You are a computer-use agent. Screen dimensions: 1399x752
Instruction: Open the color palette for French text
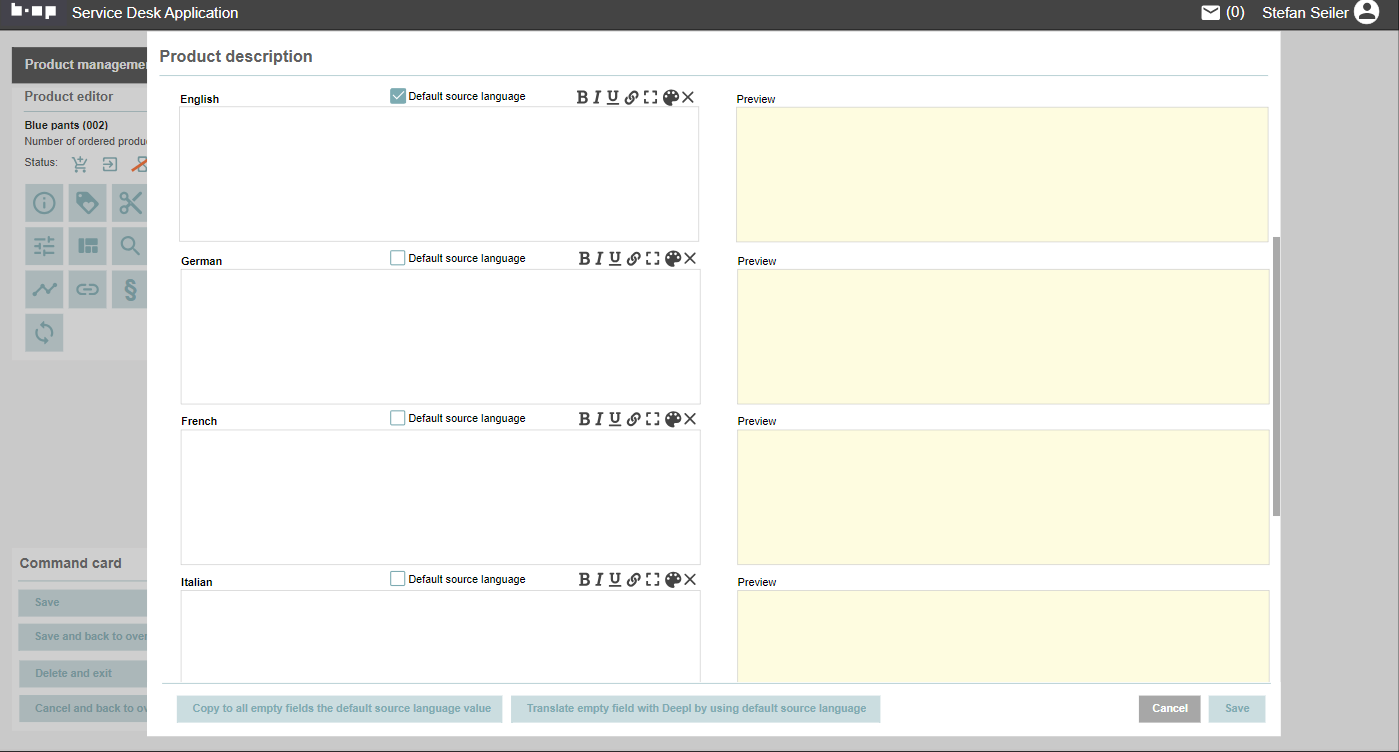pos(672,419)
